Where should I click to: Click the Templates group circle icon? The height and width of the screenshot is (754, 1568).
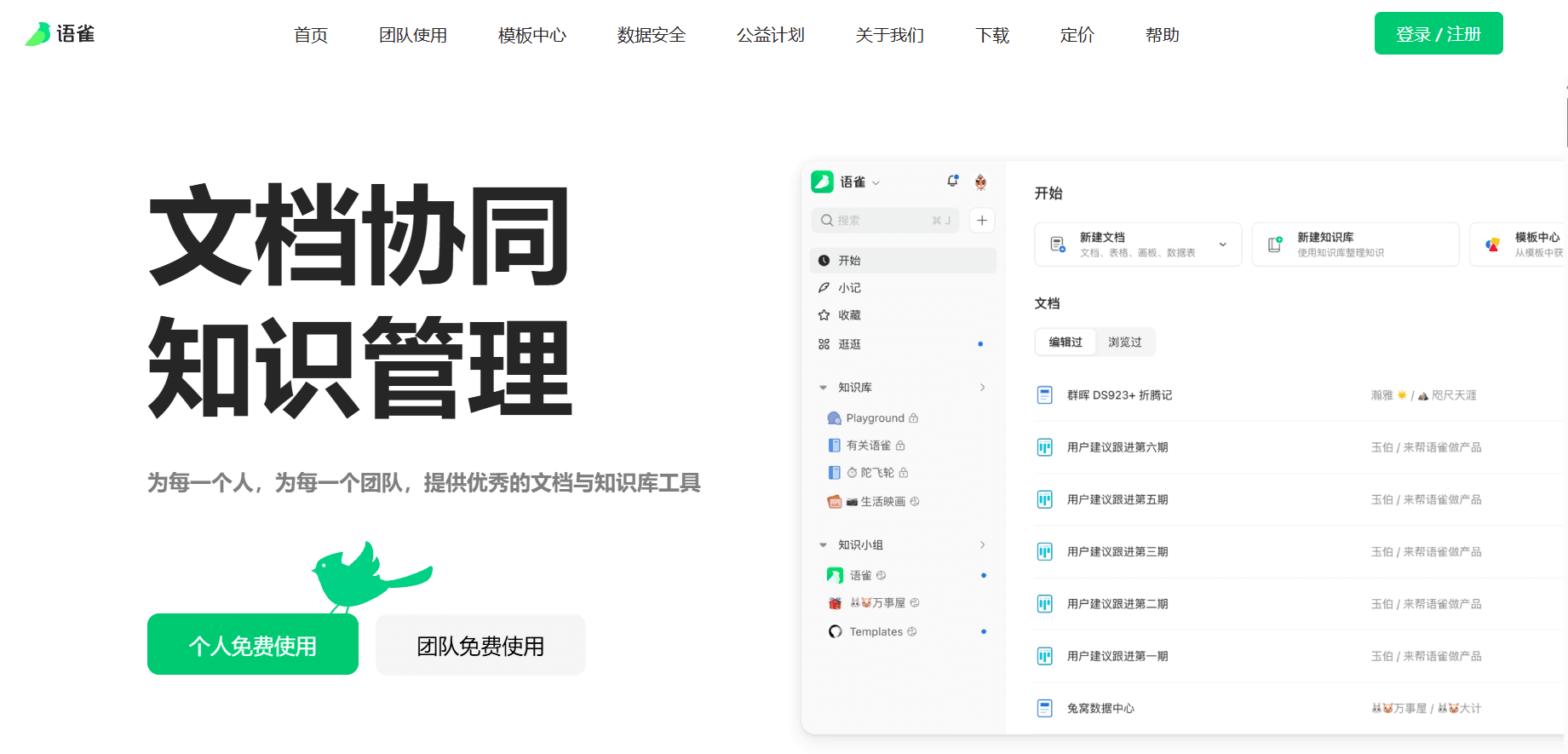click(835, 632)
